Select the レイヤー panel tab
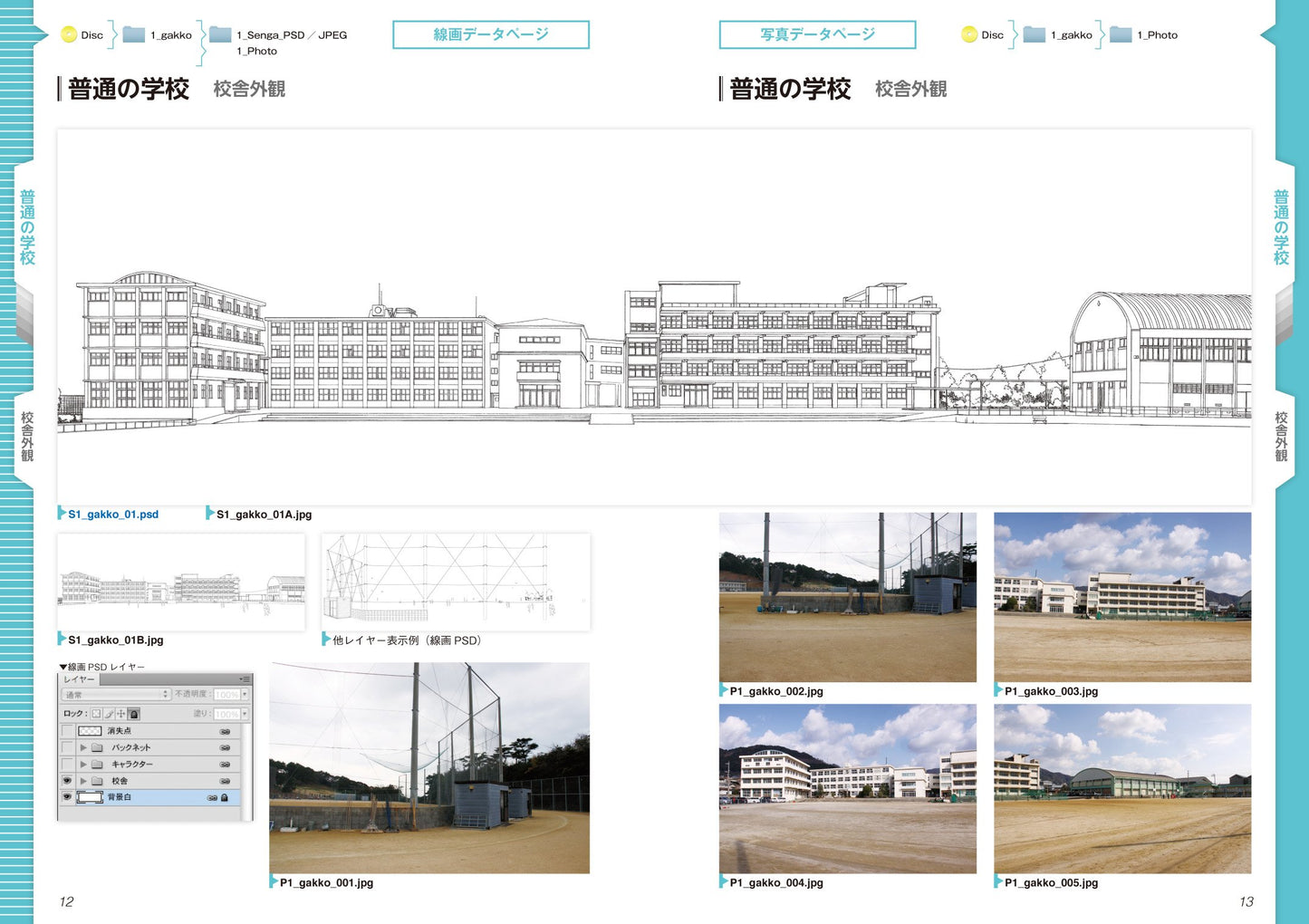The height and width of the screenshot is (924, 1309). click(80, 679)
